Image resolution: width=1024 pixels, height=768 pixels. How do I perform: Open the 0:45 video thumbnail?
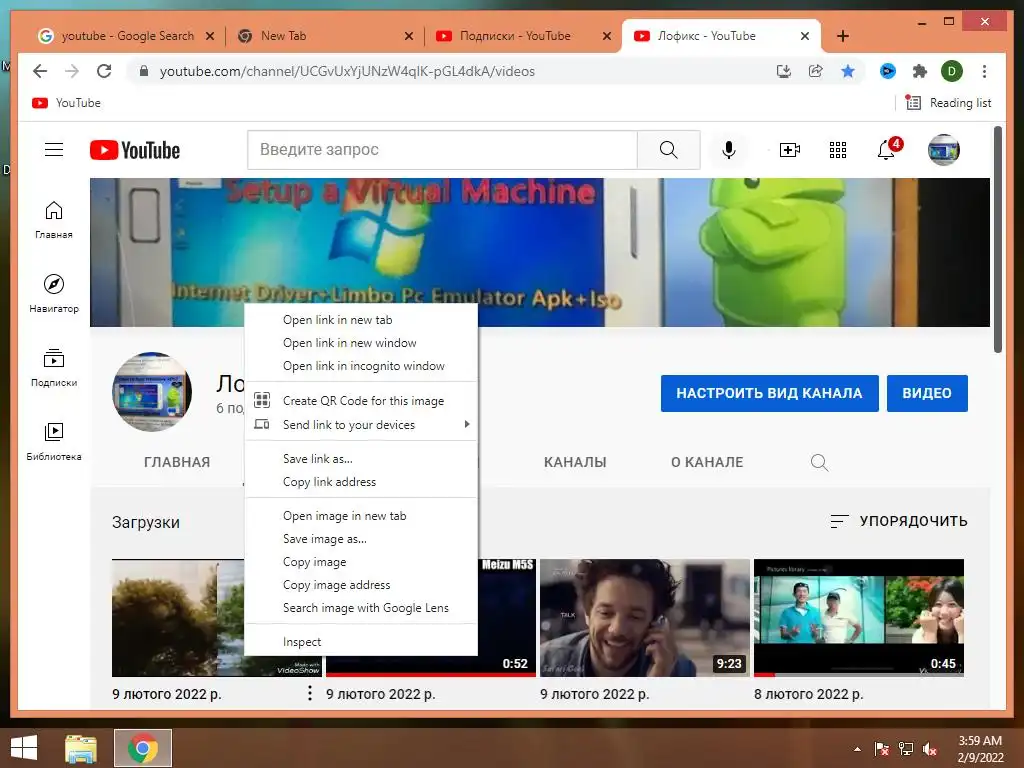859,617
